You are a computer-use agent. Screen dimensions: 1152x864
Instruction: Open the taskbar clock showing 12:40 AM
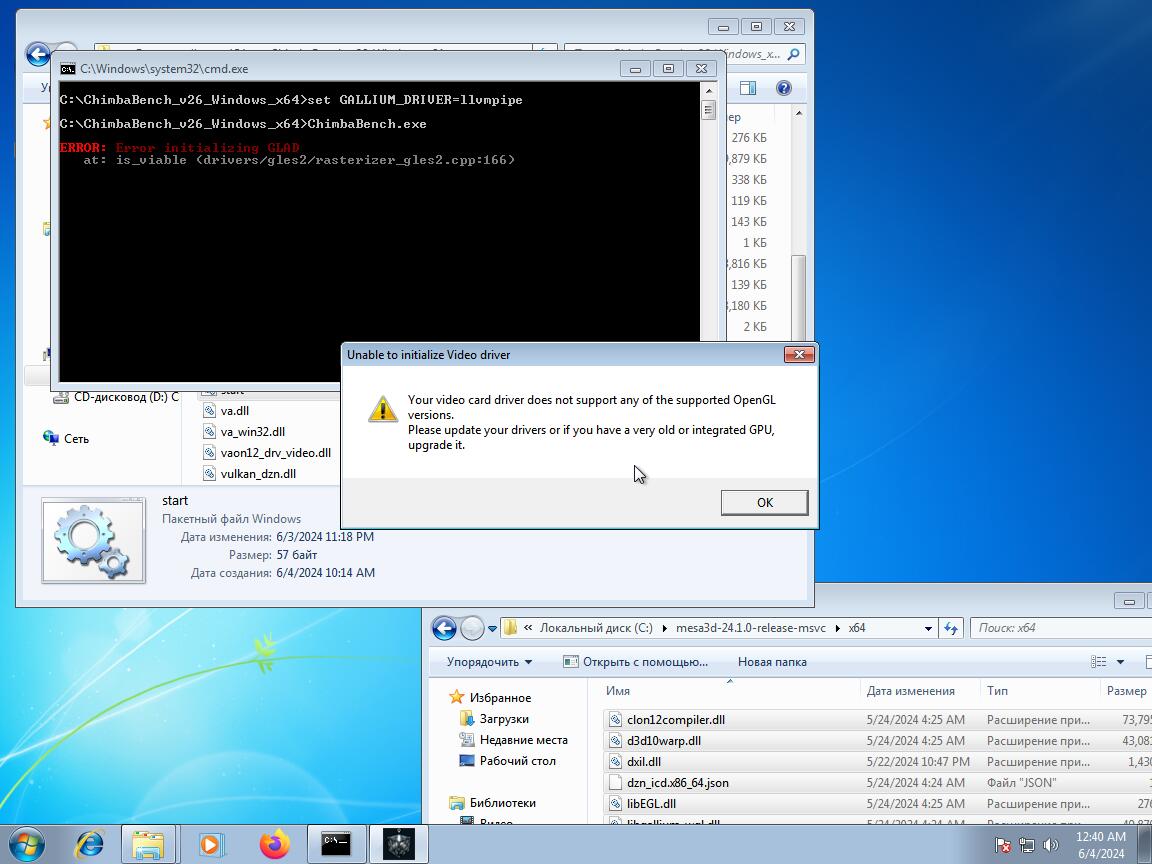pos(1101,845)
